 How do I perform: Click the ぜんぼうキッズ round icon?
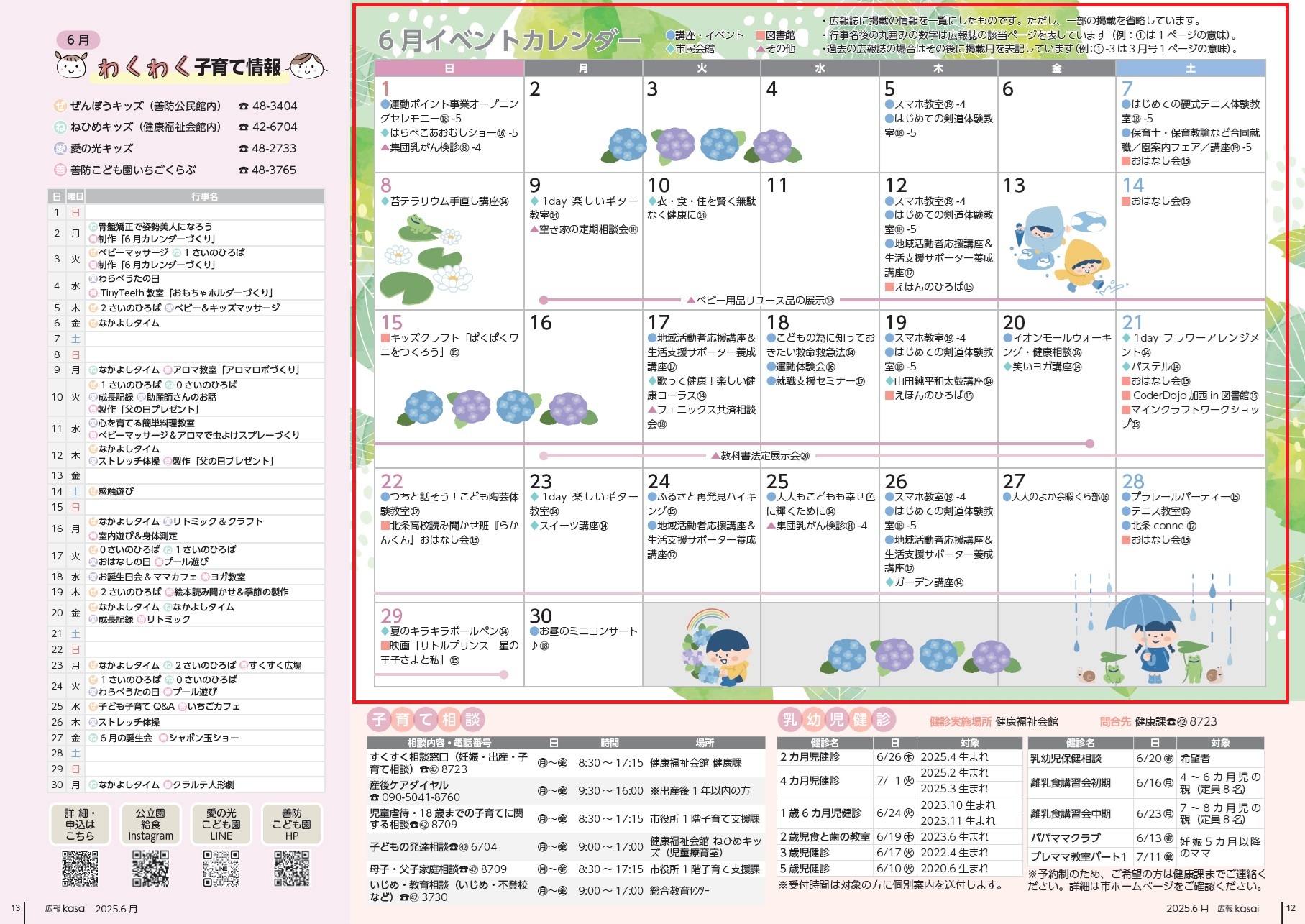(60, 106)
